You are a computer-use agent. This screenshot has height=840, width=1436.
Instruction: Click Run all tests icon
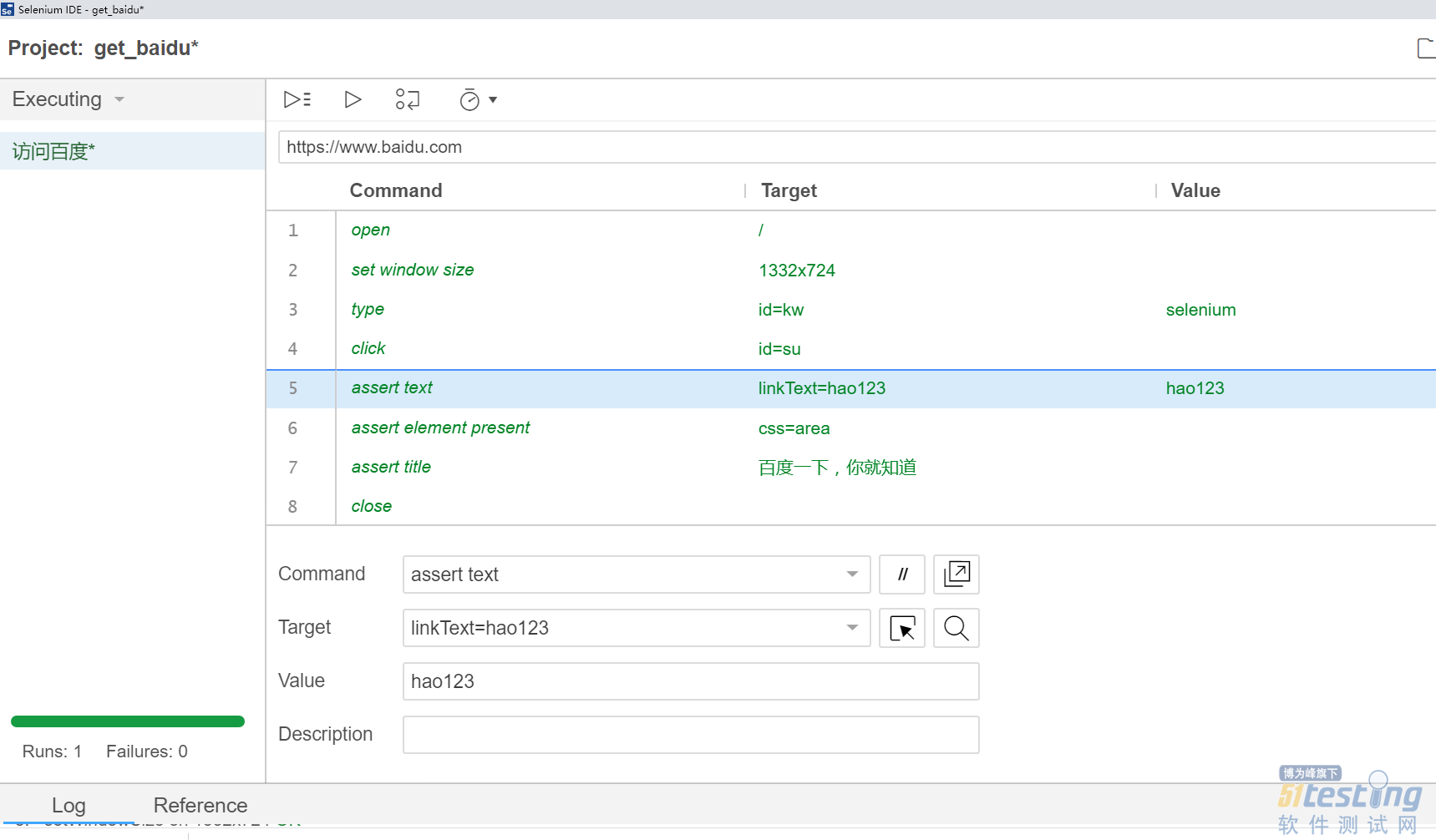(x=297, y=99)
